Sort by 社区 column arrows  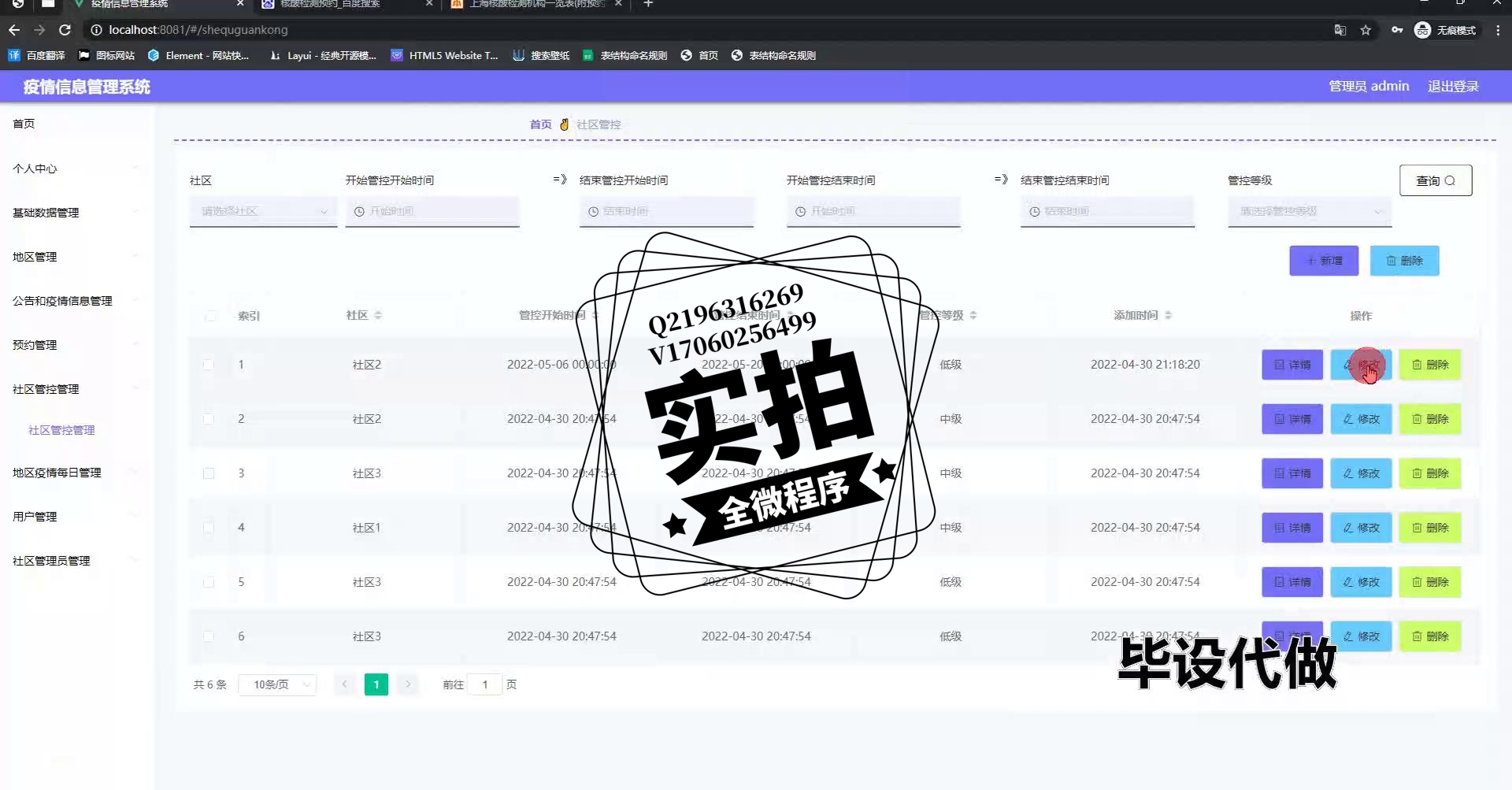378,315
